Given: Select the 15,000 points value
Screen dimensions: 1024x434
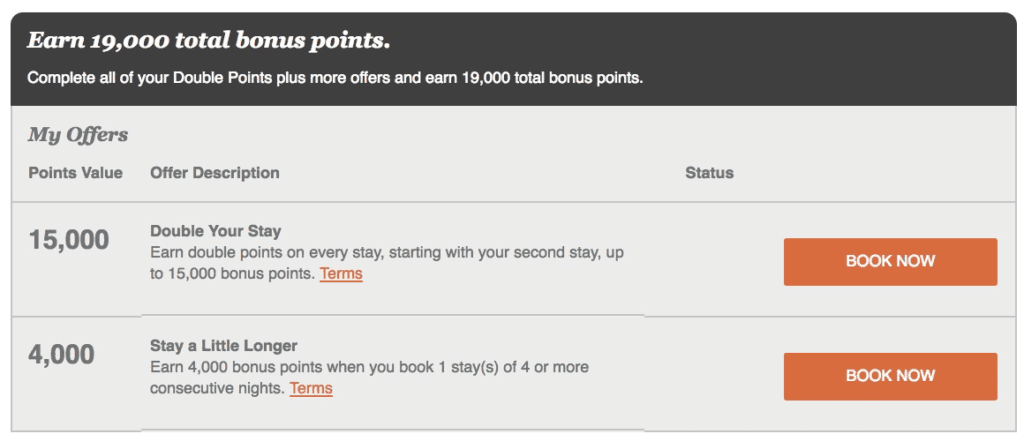Looking at the screenshot, I should pyautogui.click(x=68, y=240).
